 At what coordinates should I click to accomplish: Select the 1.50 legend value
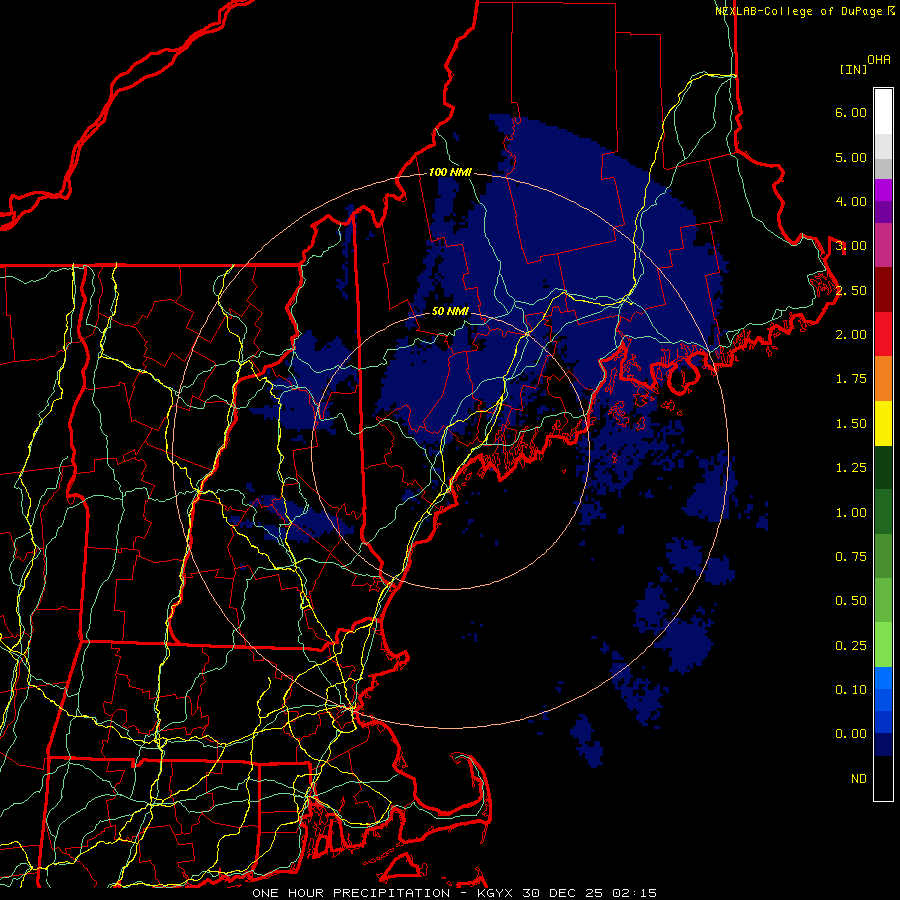[850, 424]
